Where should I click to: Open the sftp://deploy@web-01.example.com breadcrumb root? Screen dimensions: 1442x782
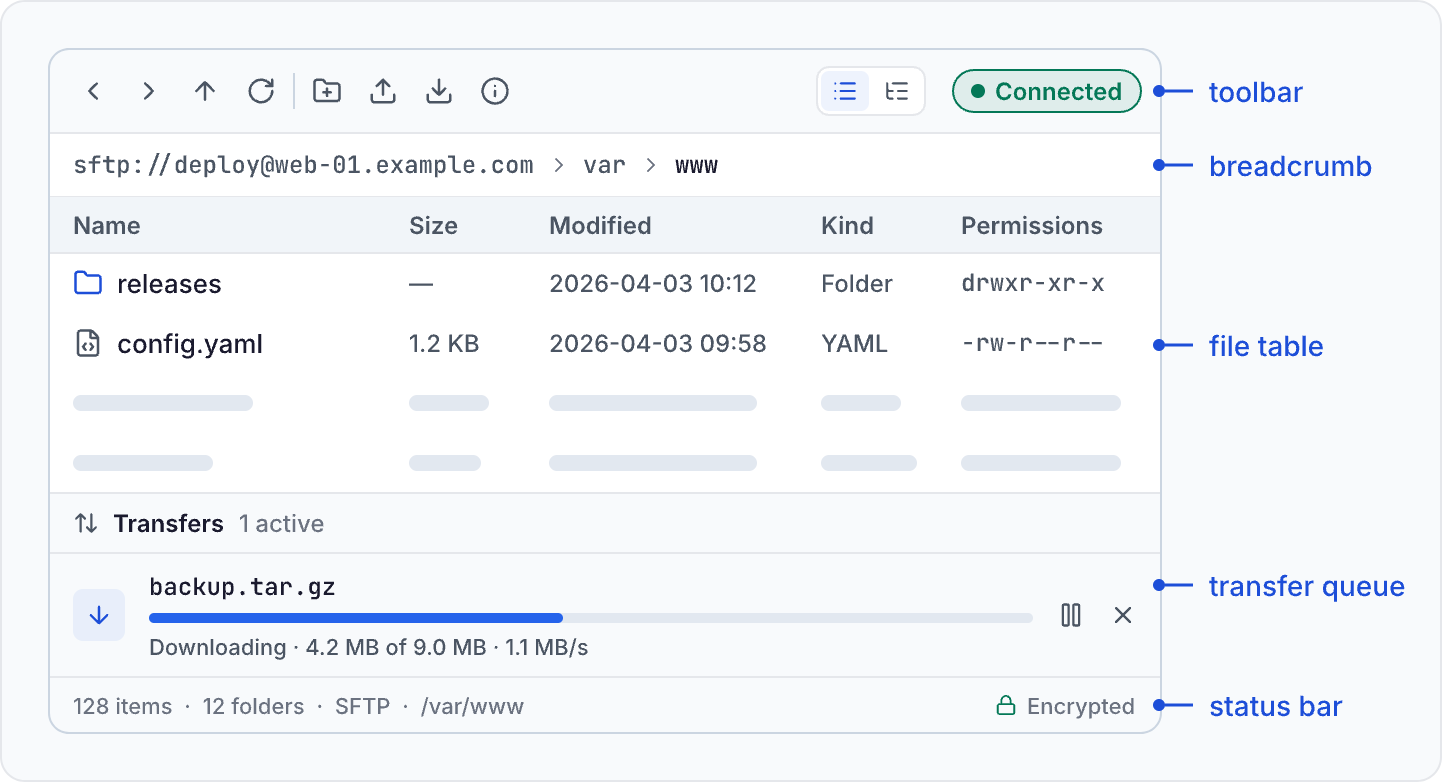[303, 165]
